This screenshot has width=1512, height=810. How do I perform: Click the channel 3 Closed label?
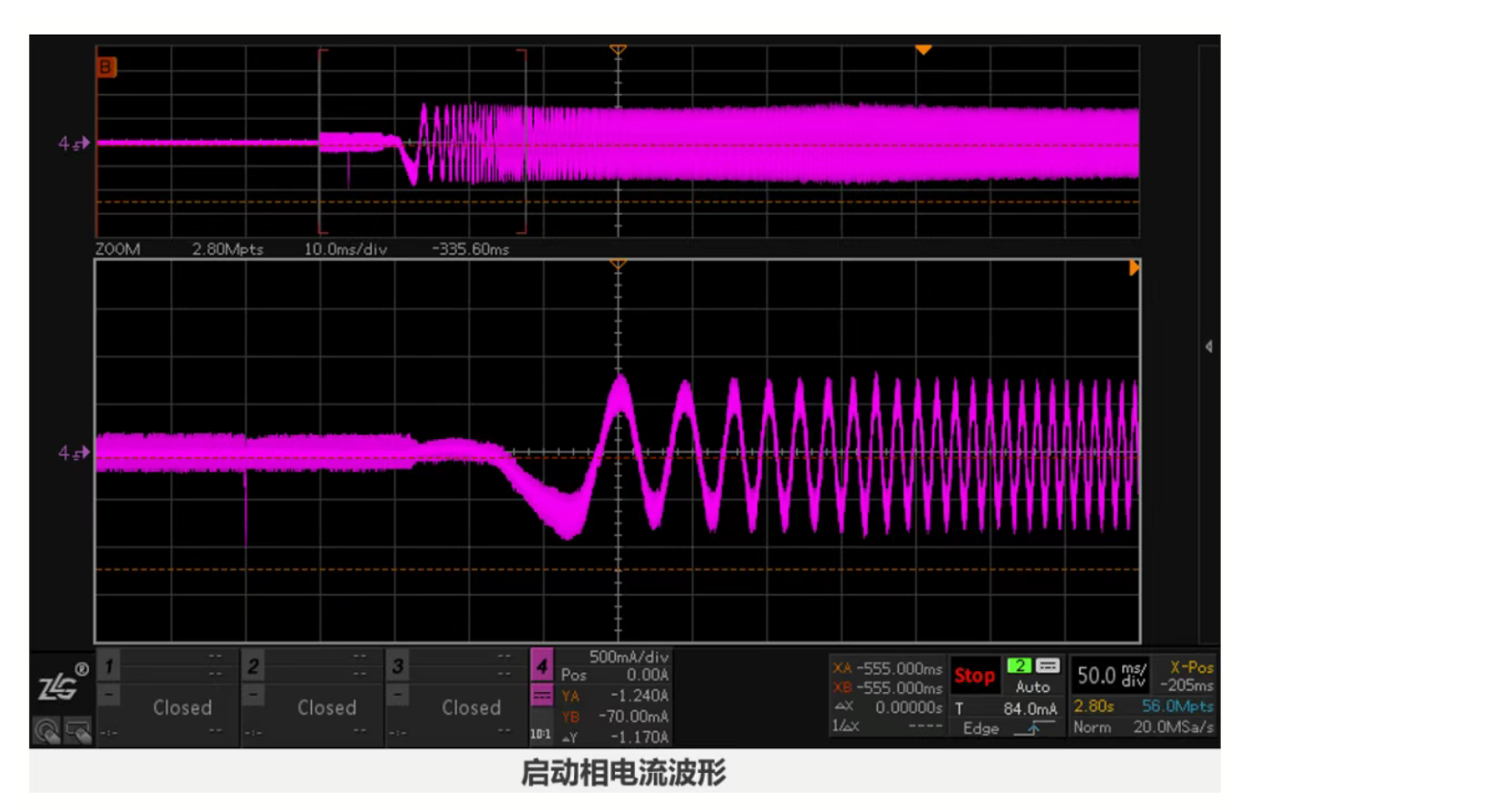pos(471,708)
